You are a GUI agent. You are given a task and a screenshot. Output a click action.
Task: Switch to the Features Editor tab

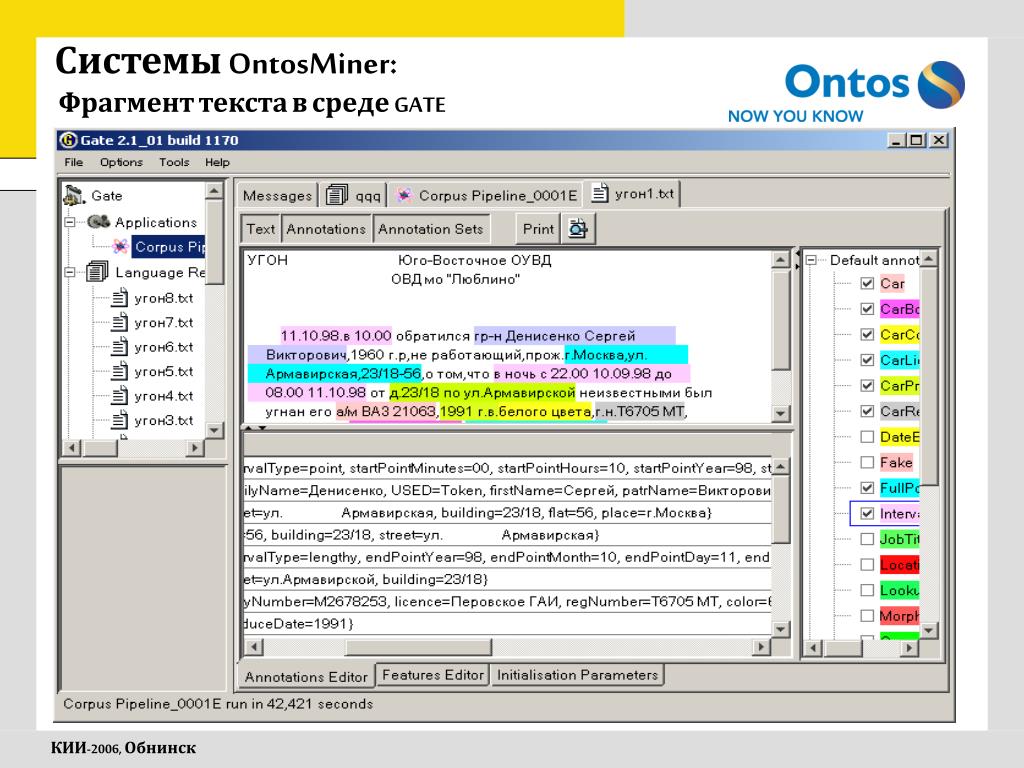(x=432, y=675)
